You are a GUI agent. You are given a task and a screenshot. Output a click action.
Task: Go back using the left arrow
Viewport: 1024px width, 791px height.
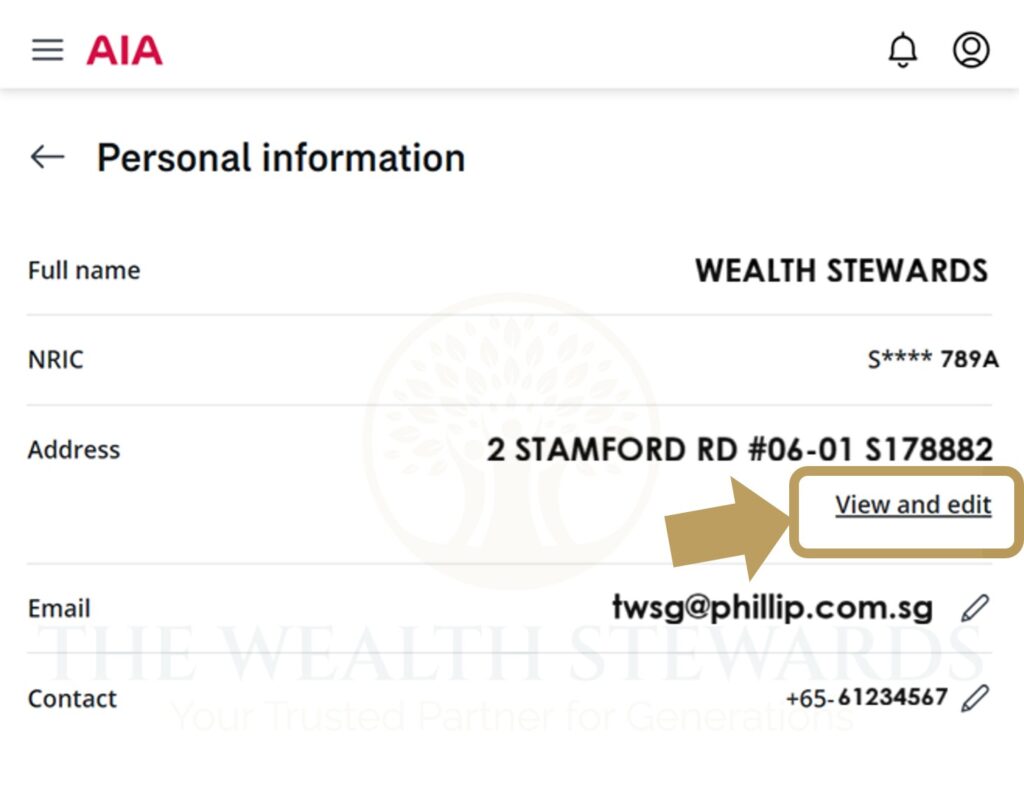pyautogui.click(x=47, y=157)
